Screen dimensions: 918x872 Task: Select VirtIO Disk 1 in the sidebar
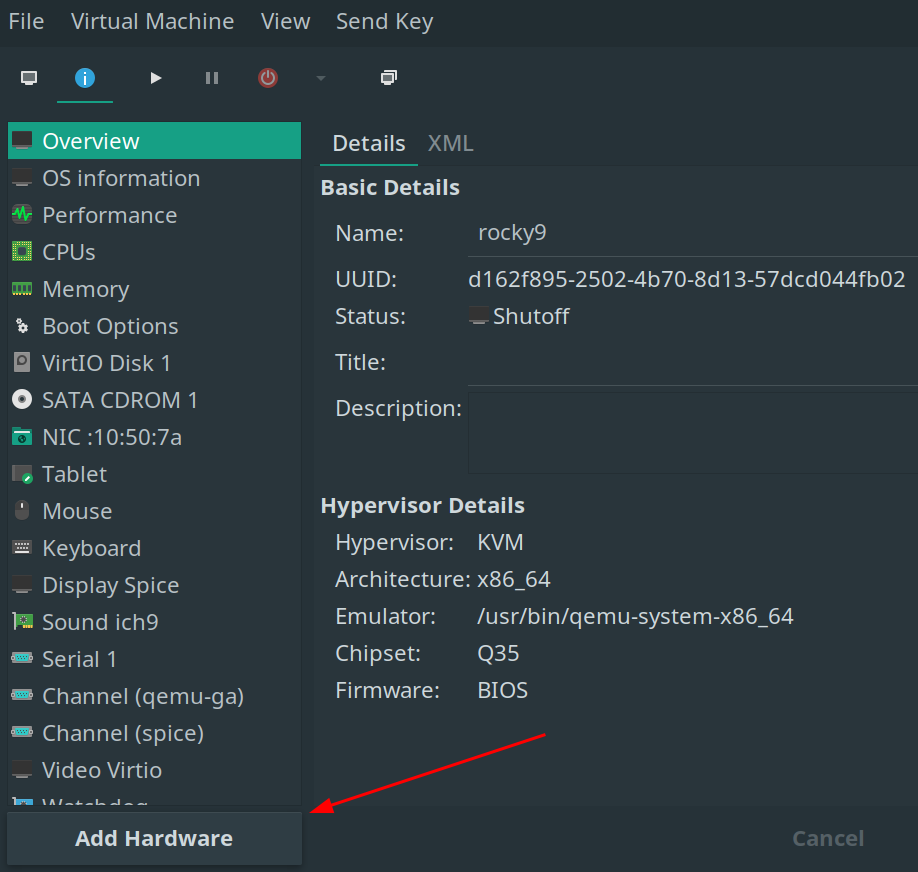(106, 363)
